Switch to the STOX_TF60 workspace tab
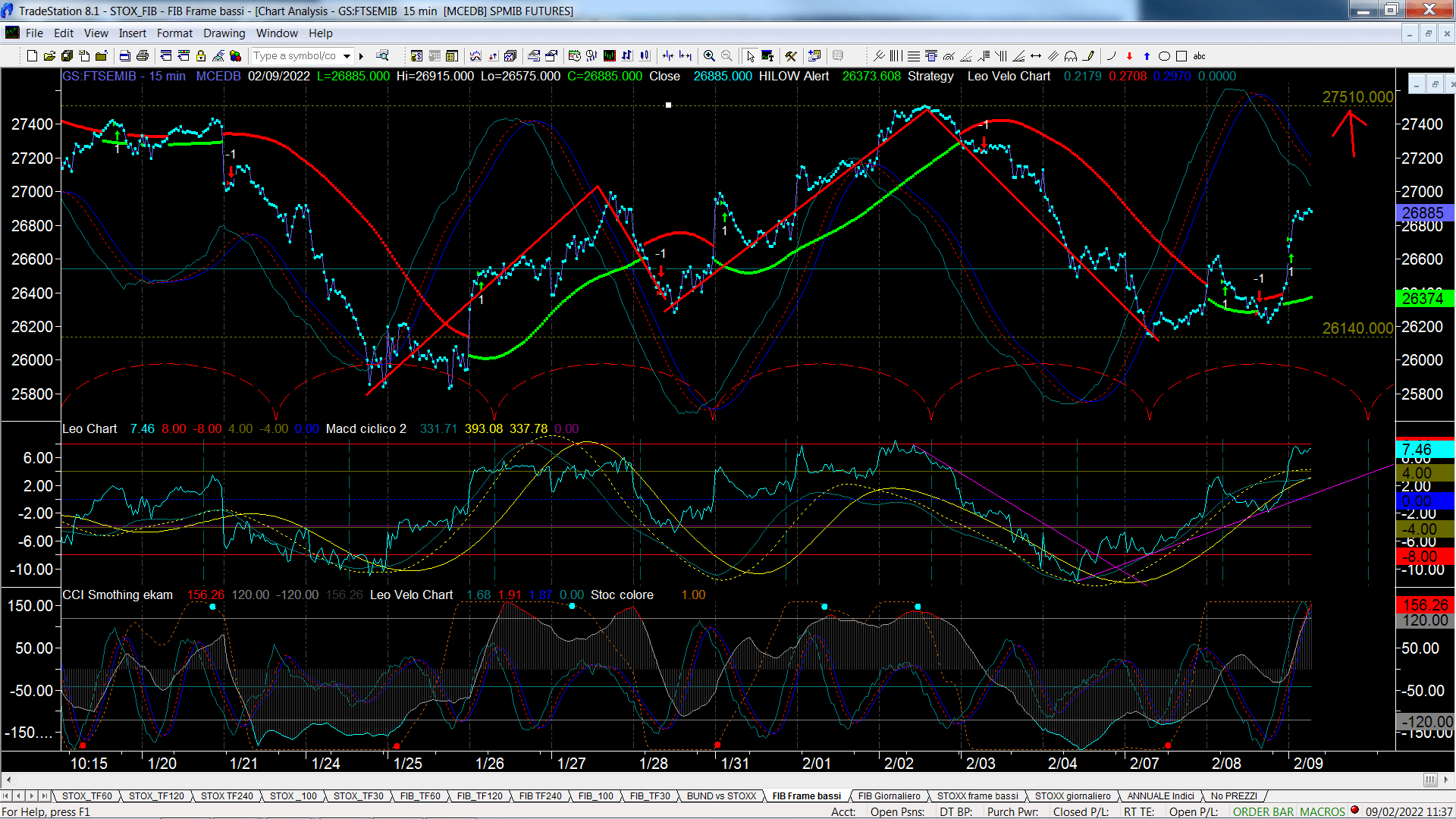This screenshot has height=819, width=1456. [x=86, y=796]
